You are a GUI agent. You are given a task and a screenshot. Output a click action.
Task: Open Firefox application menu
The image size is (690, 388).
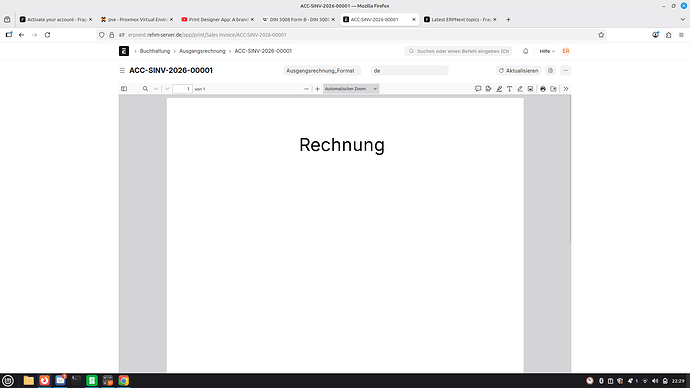[681, 35]
